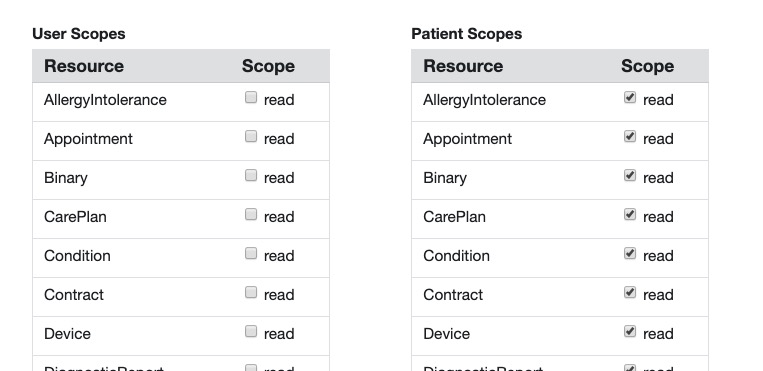Click Scope header in Patient Scopes table
763x371 pixels.
coord(647,66)
